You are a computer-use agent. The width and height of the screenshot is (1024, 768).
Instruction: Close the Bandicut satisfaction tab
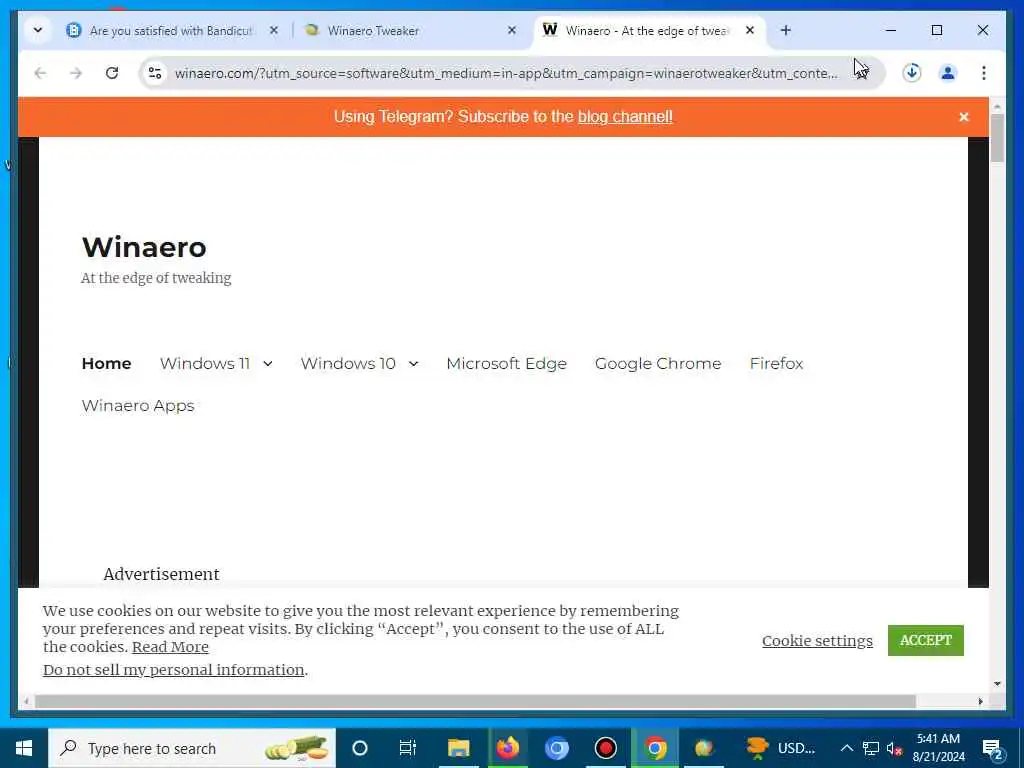tap(274, 30)
